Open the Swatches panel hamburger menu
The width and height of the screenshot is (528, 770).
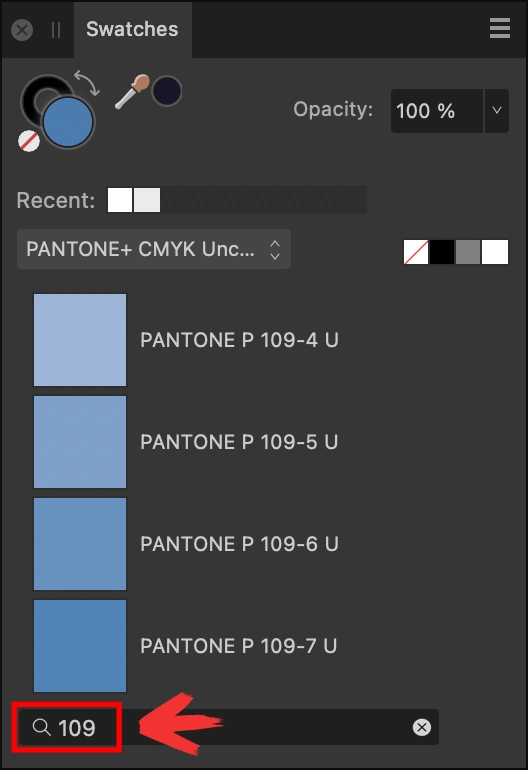[500, 28]
